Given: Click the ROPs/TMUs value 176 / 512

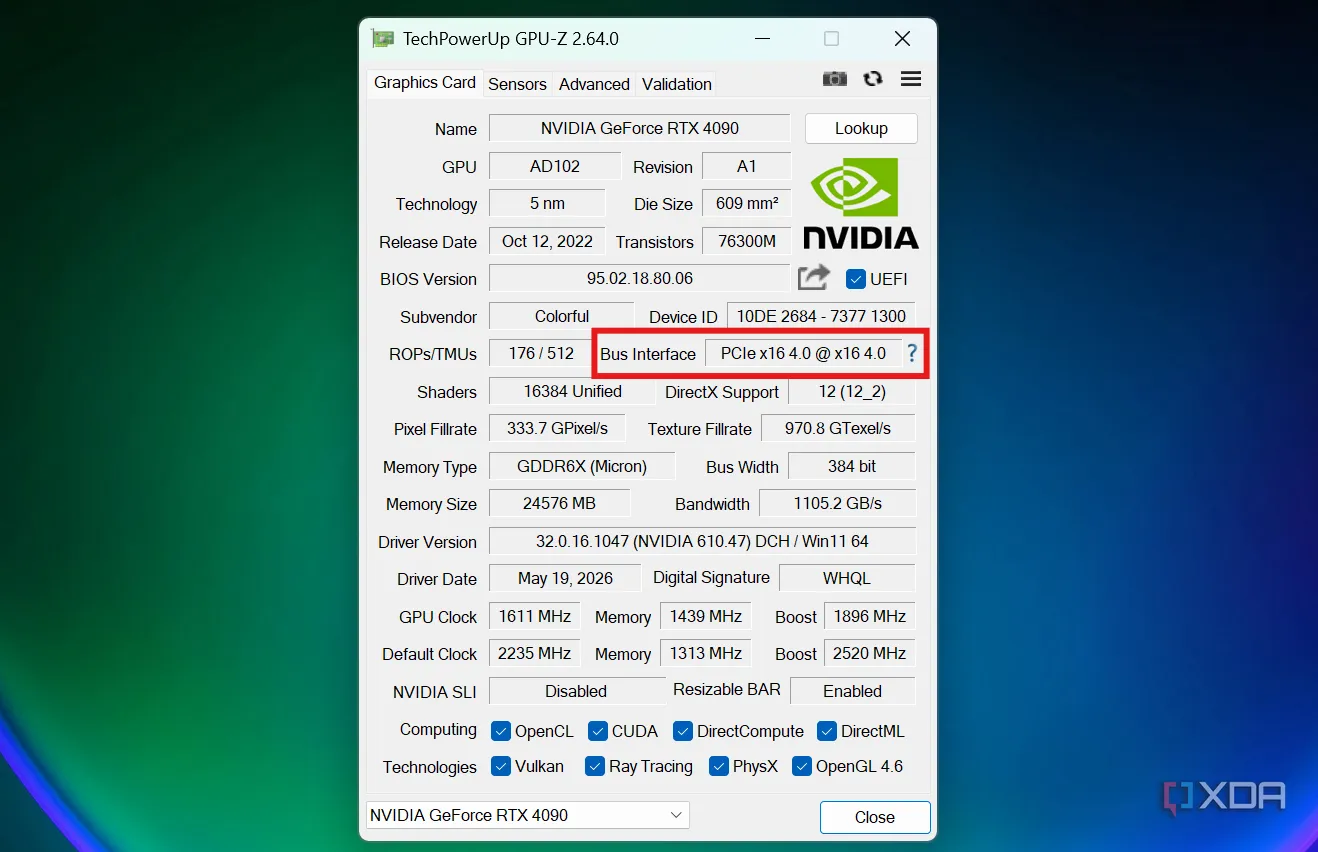Looking at the screenshot, I should (541, 353).
